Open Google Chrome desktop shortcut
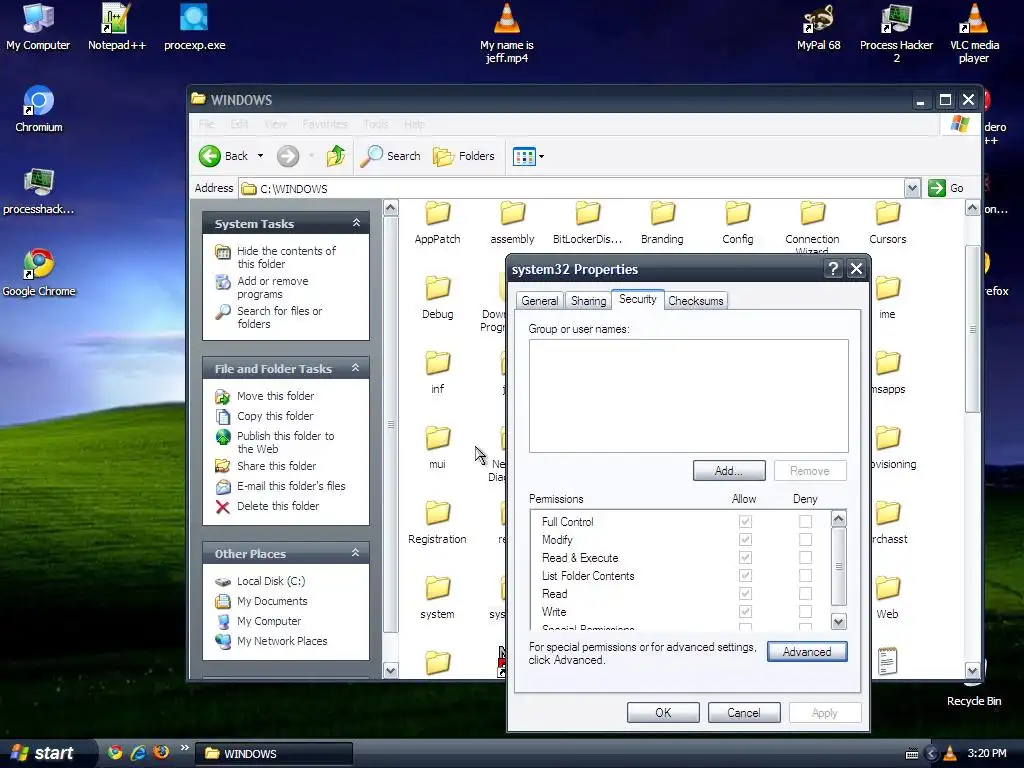 [x=39, y=273]
